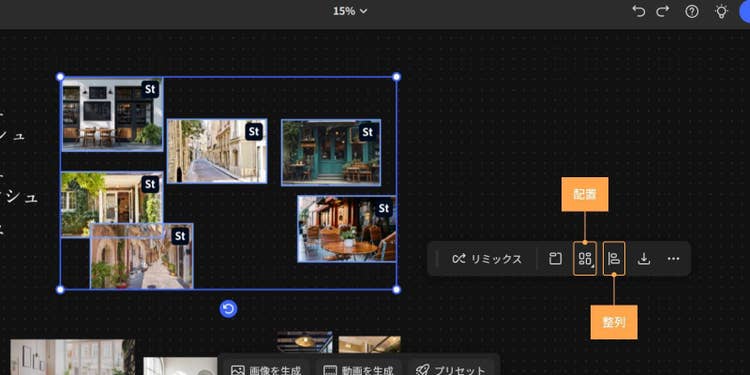This screenshot has width=750, height=375.
Task: Click the blue rotate handle below selection
Action: (x=228, y=309)
